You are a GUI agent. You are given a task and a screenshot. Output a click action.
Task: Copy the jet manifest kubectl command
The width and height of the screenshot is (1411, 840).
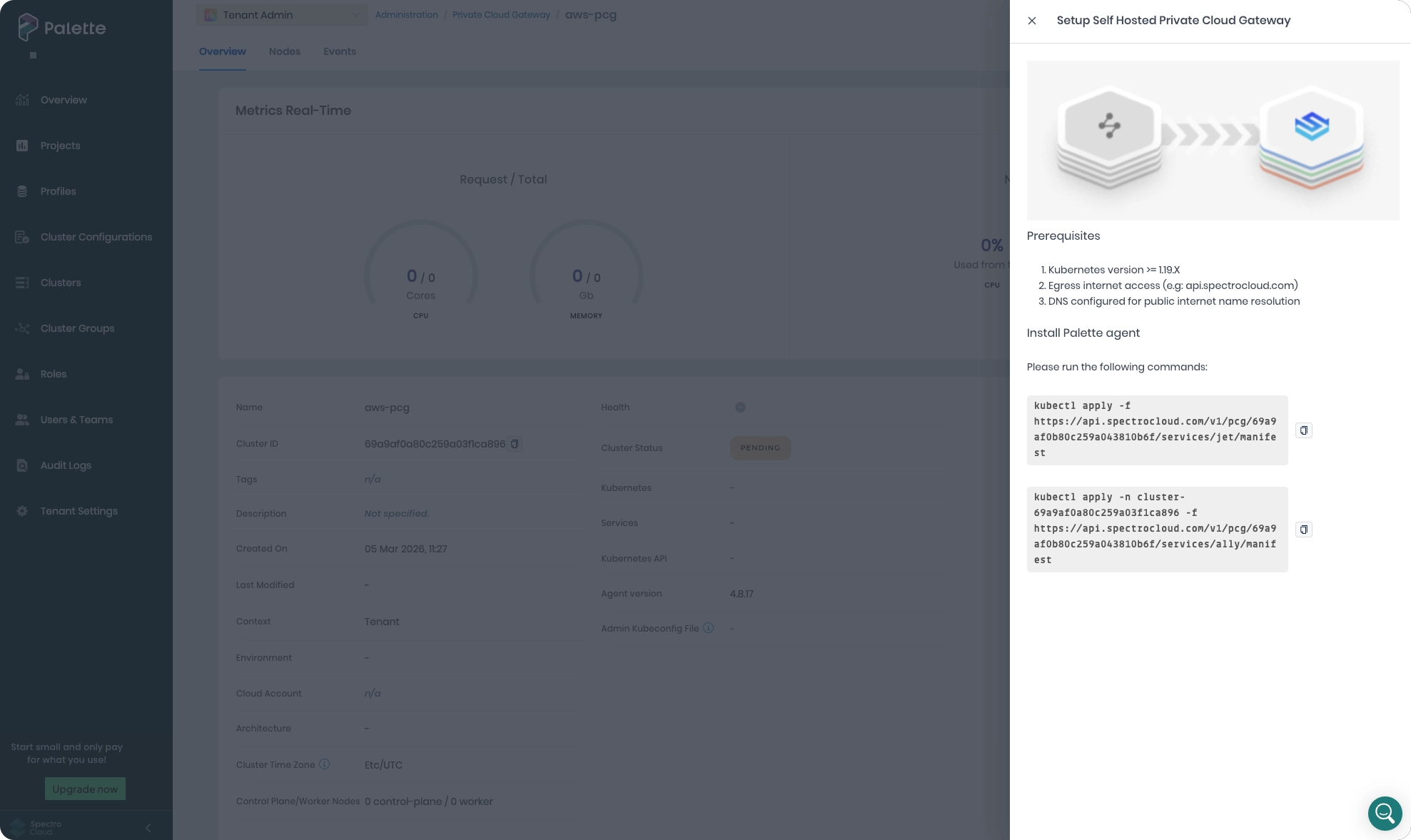tap(1304, 430)
